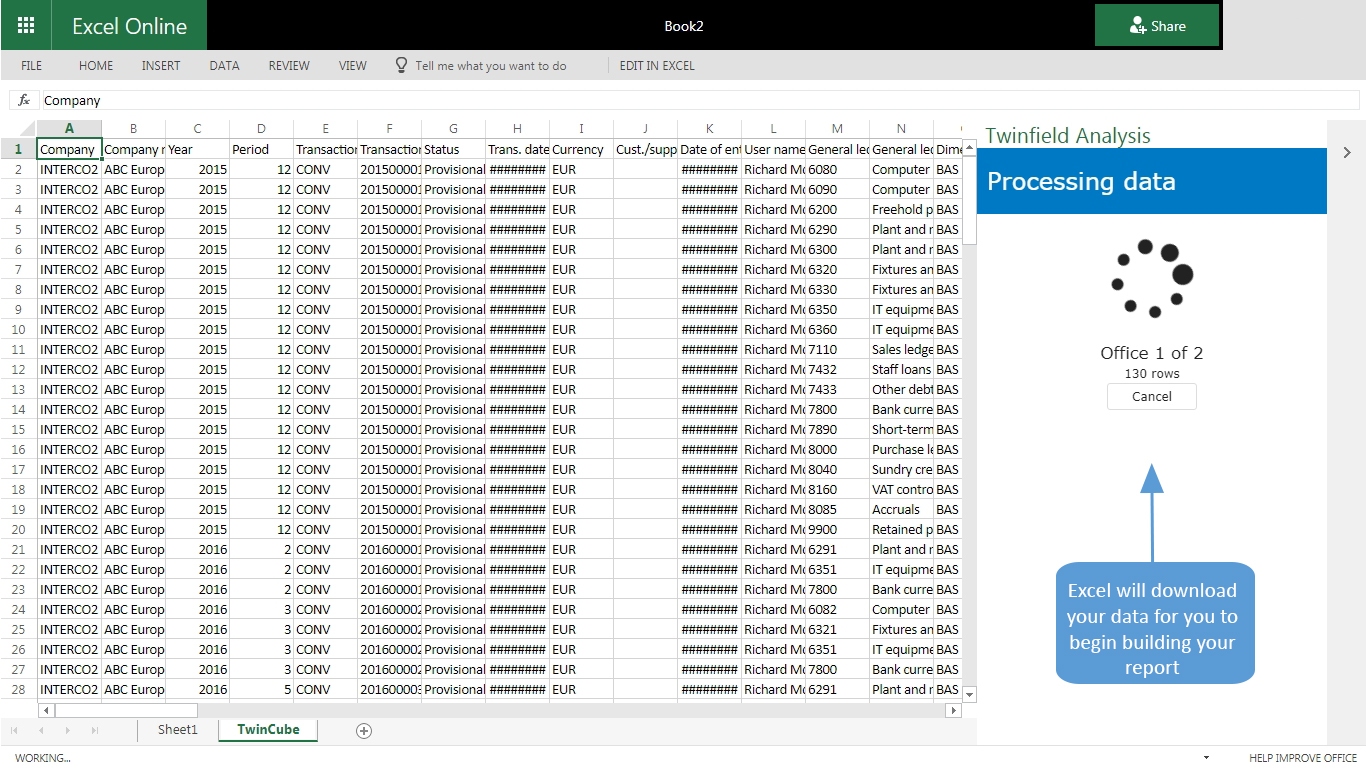1366x768 pixels.
Task: Click the Twinfield Analysis pane title
Action: 1068,136
